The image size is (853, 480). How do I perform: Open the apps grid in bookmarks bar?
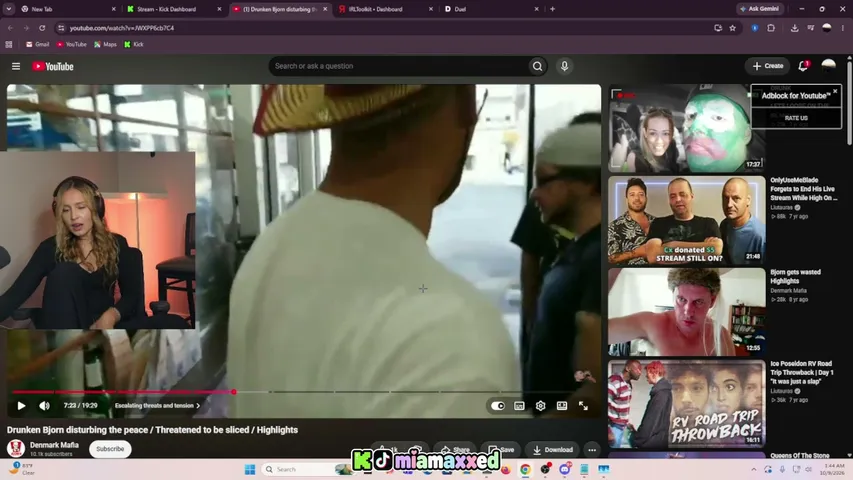pyautogui.click(x=9, y=45)
